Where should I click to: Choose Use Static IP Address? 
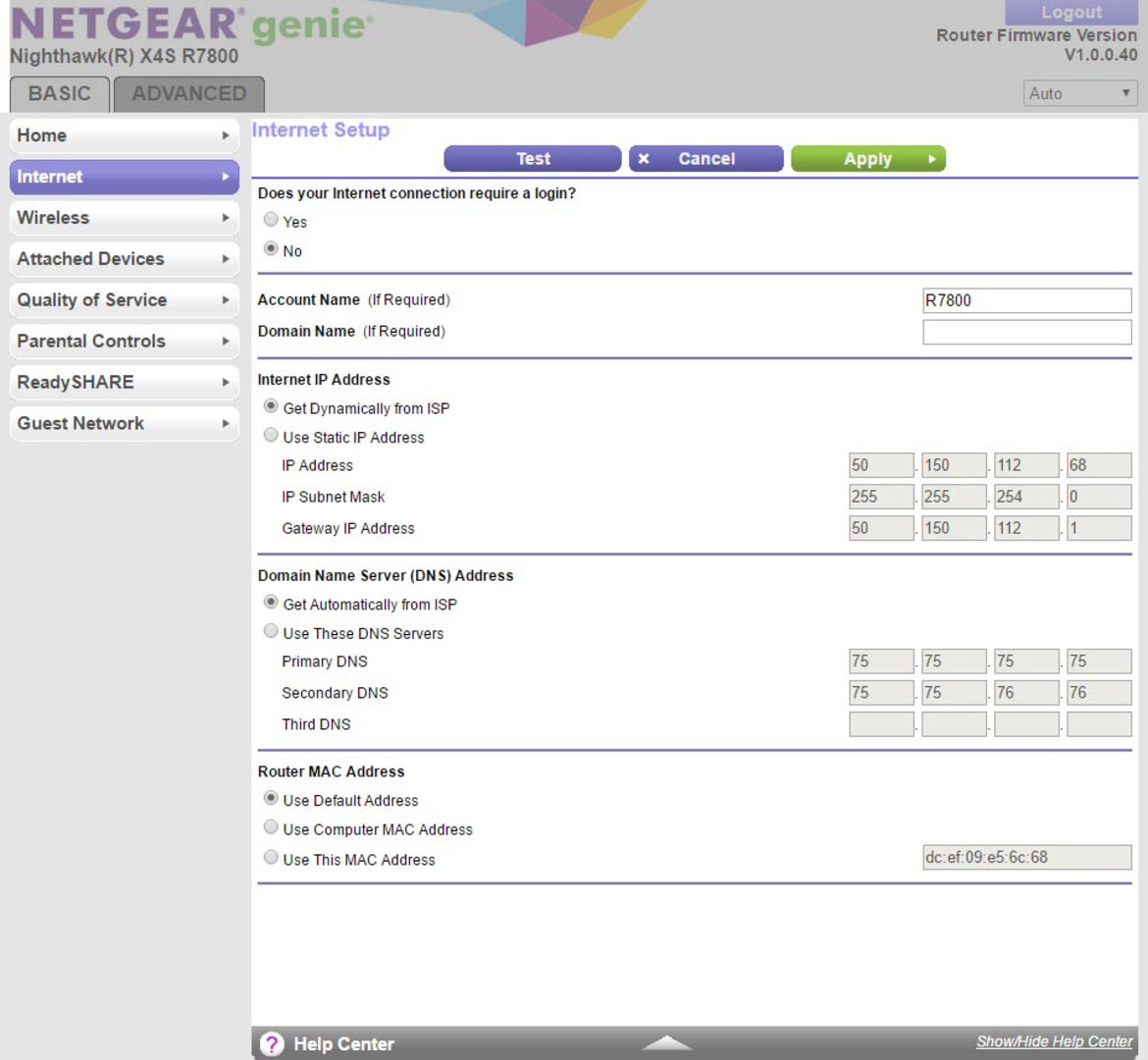pos(271,436)
